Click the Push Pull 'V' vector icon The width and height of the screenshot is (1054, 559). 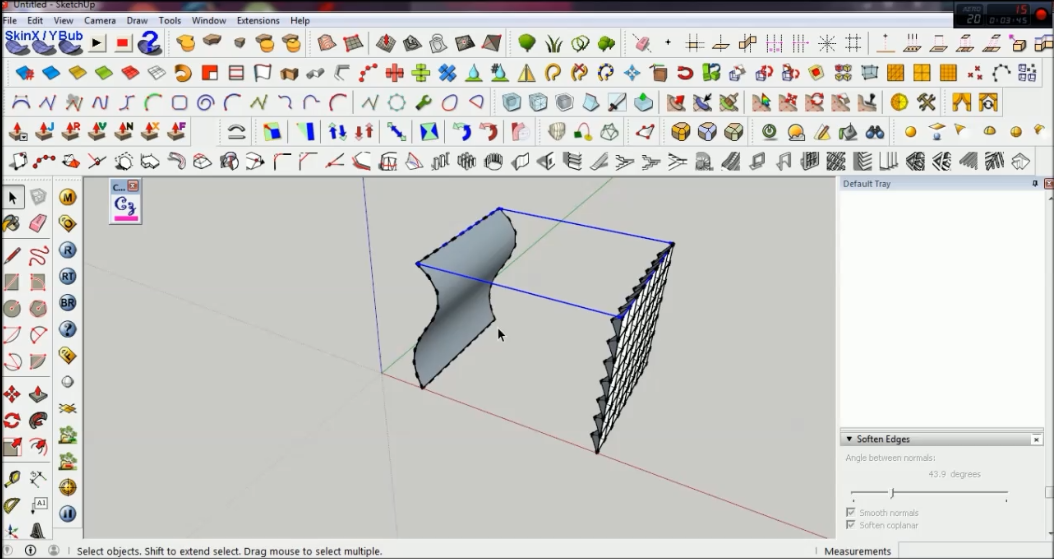(97, 131)
